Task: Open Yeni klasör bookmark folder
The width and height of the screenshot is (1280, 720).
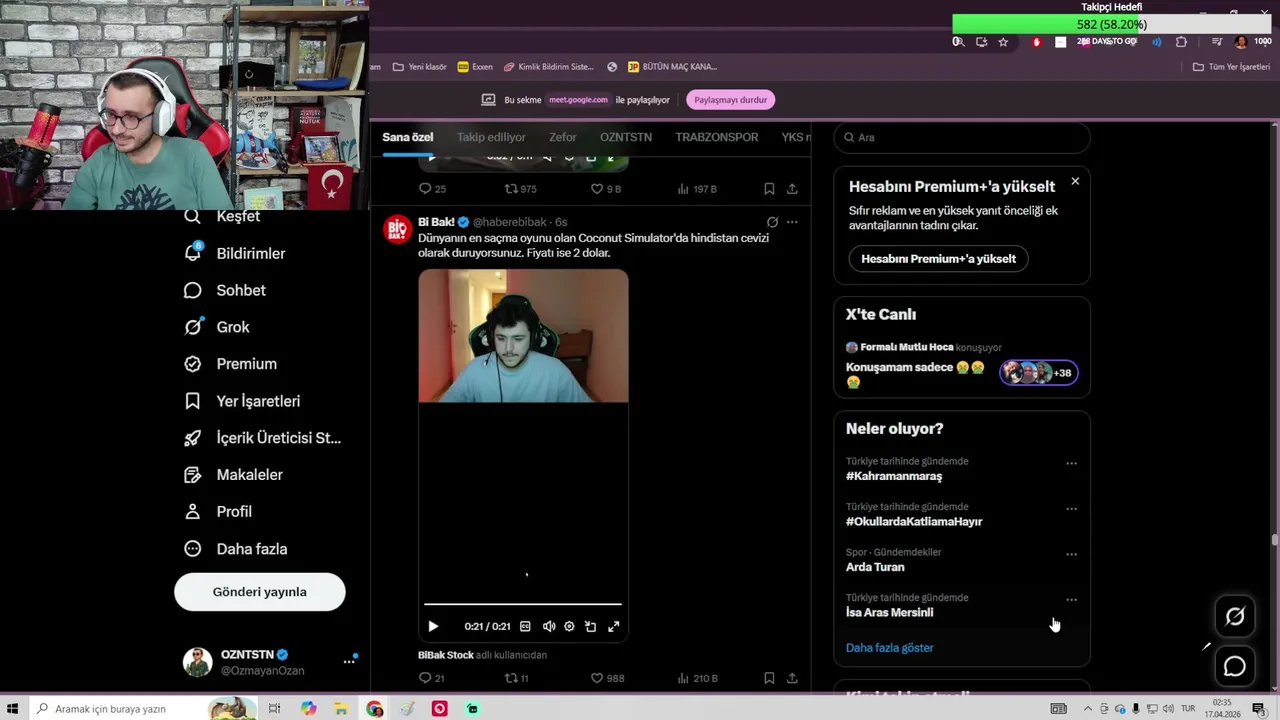Action: (x=420, y=67)
